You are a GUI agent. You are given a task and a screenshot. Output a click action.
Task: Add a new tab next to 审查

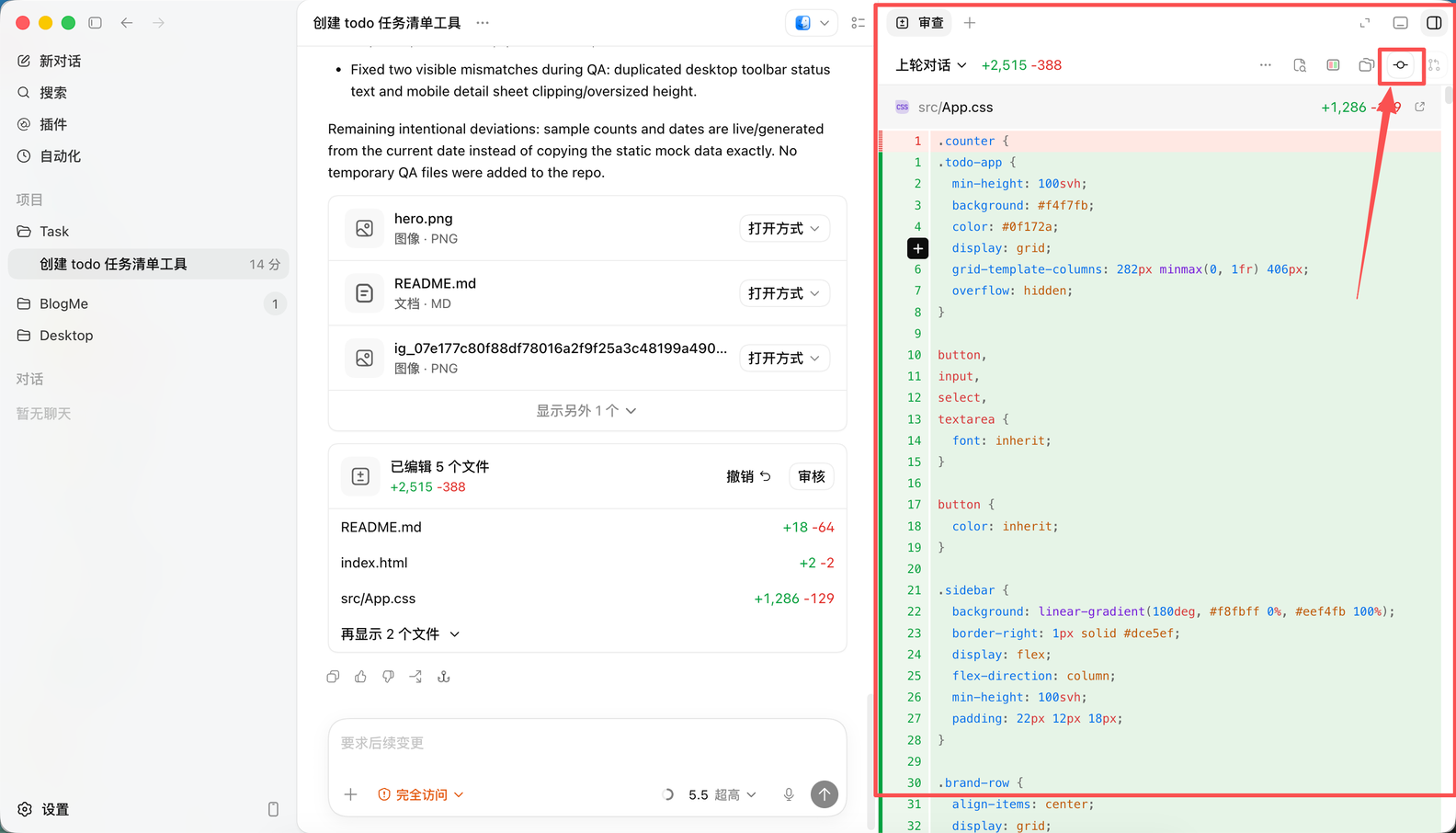point(970,23)
